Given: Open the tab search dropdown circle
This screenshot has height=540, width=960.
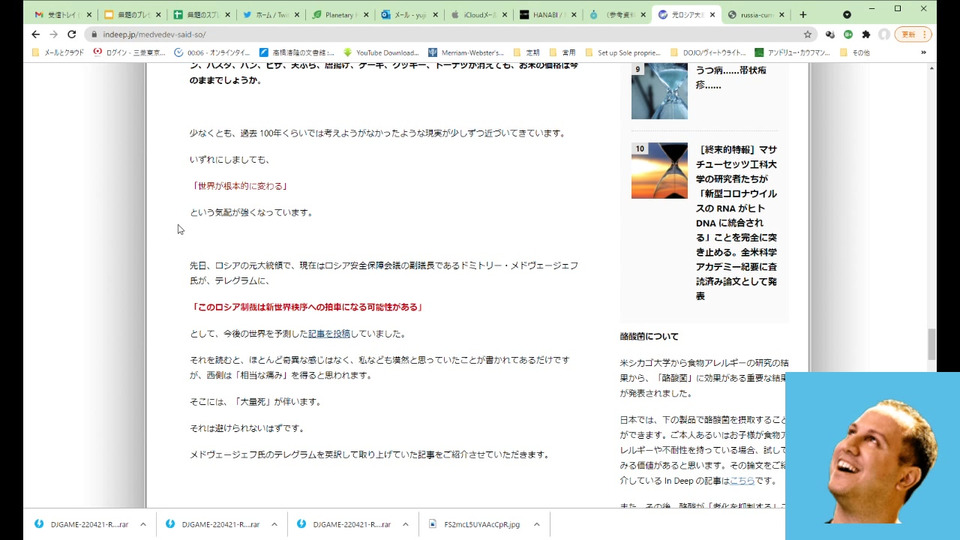Looking at the screenshot, I should (847, 14).
